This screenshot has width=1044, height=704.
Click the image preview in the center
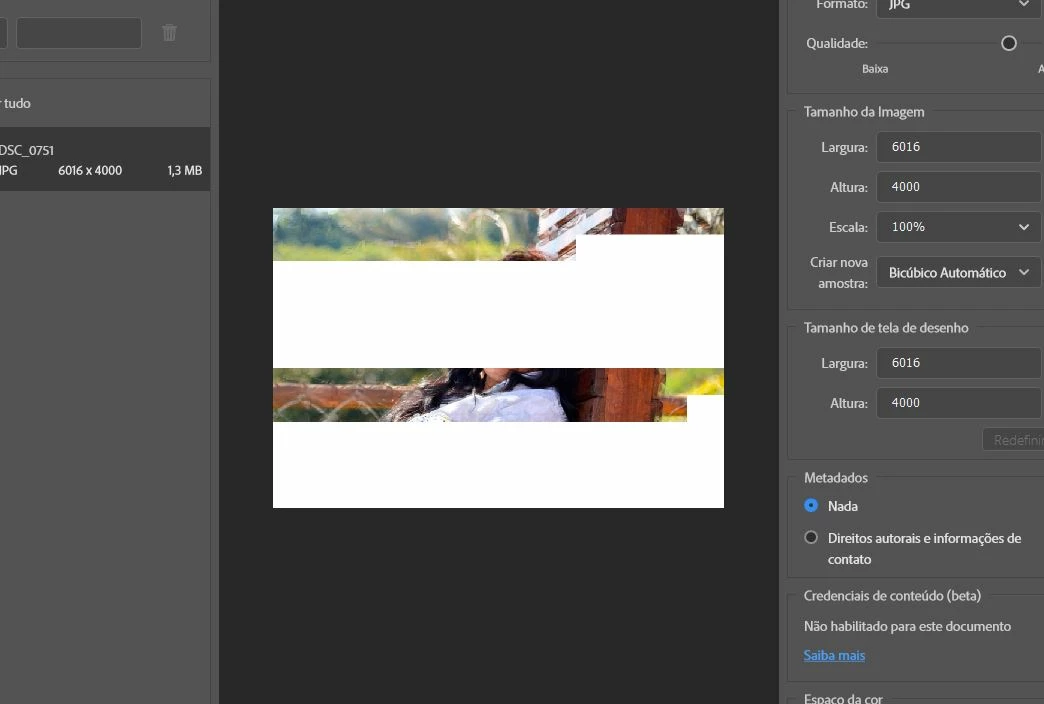(498, 358)
